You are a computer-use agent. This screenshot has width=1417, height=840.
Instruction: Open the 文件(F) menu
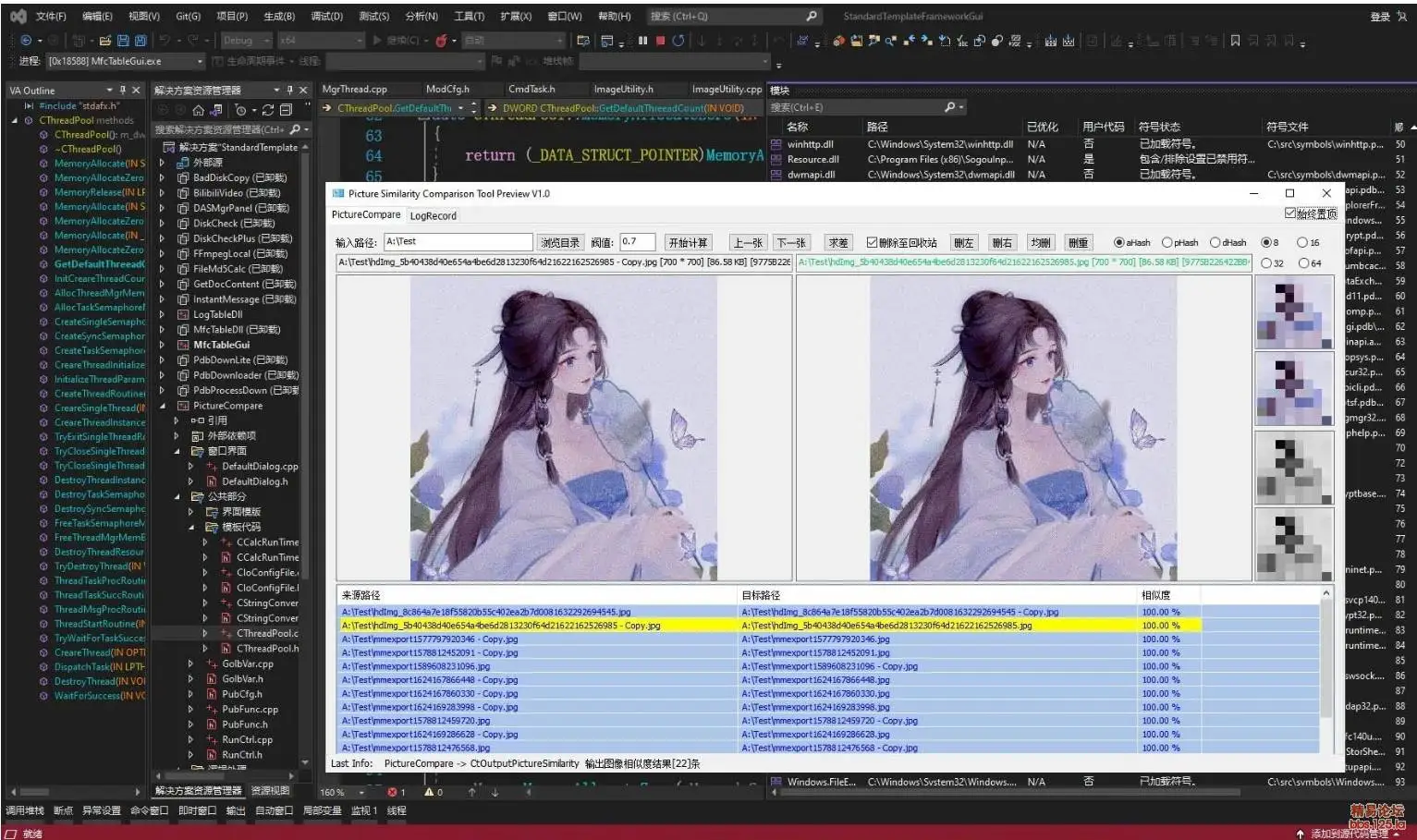51,16
